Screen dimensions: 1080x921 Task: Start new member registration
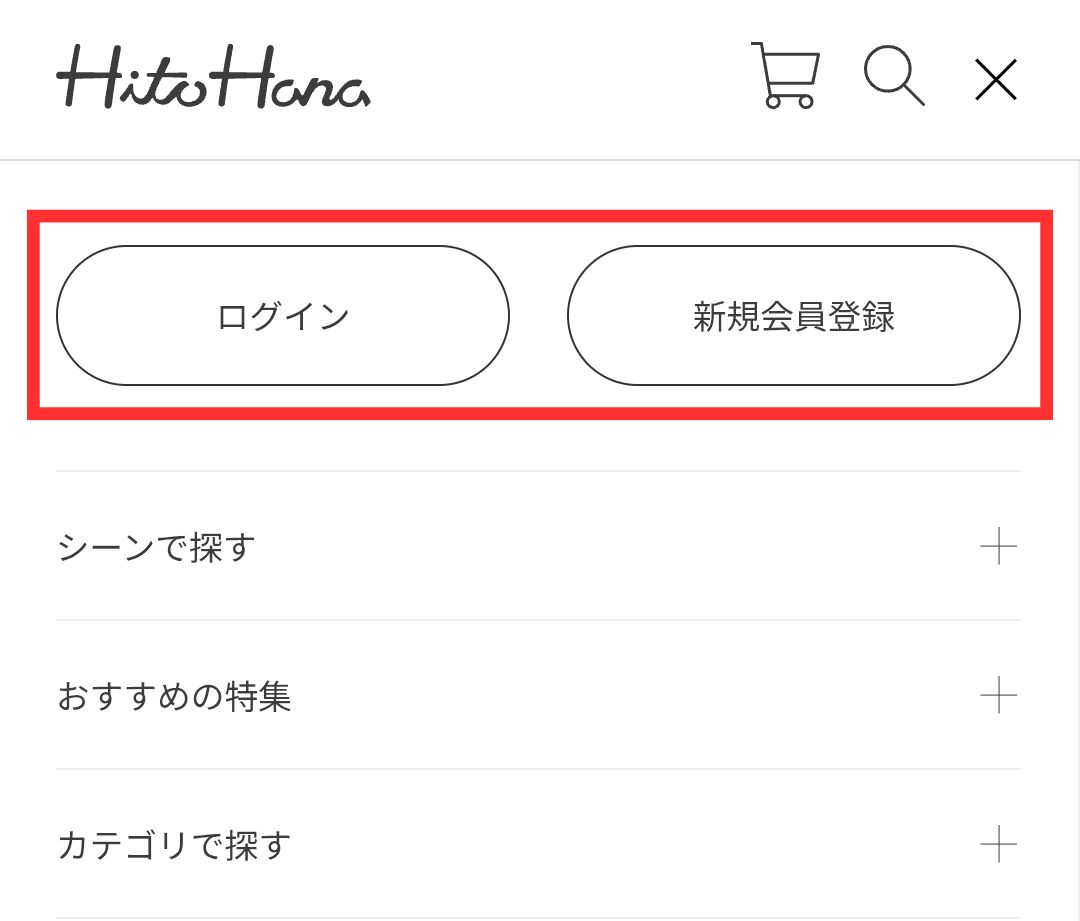click(794, 315)
